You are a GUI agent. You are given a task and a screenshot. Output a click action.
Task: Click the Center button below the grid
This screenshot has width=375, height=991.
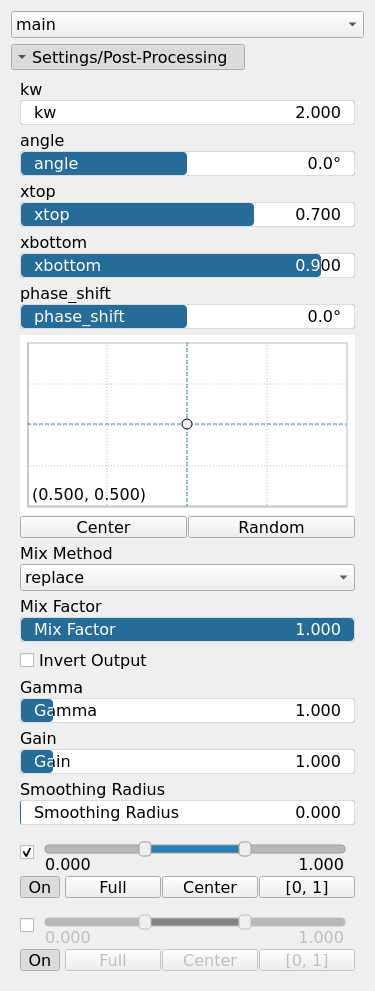103,527
